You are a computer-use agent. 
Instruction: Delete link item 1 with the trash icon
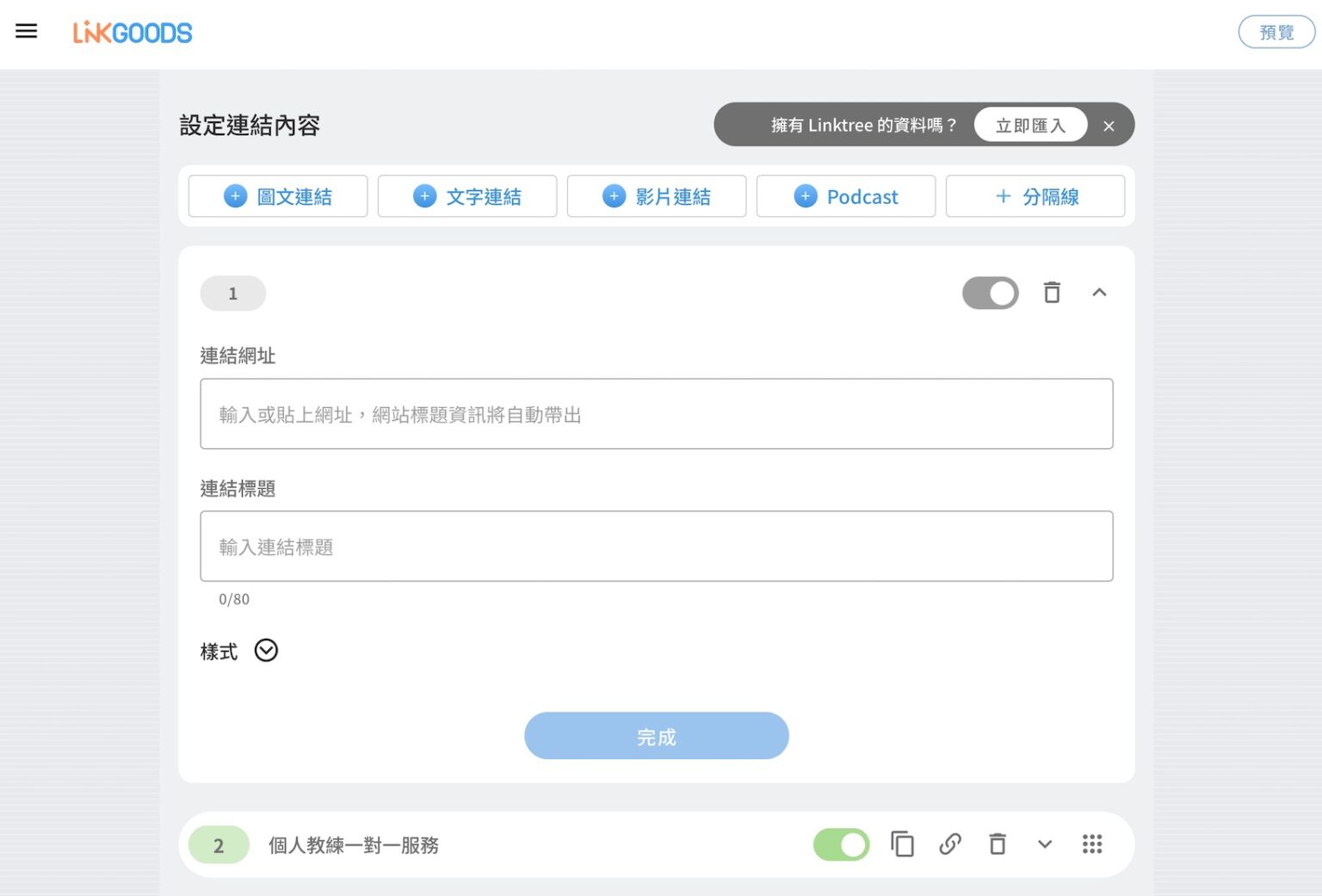pos(1052,293)
